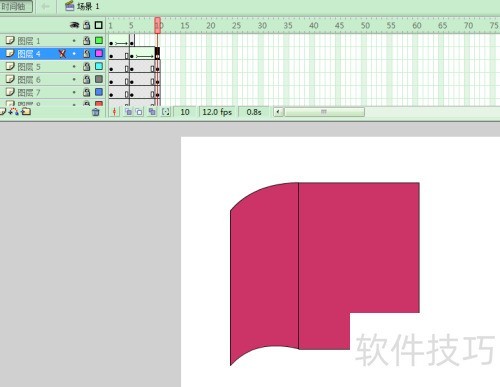Open modify onion markers menu
The width and height of the screenshot is (500, 387).
[166, 112]
